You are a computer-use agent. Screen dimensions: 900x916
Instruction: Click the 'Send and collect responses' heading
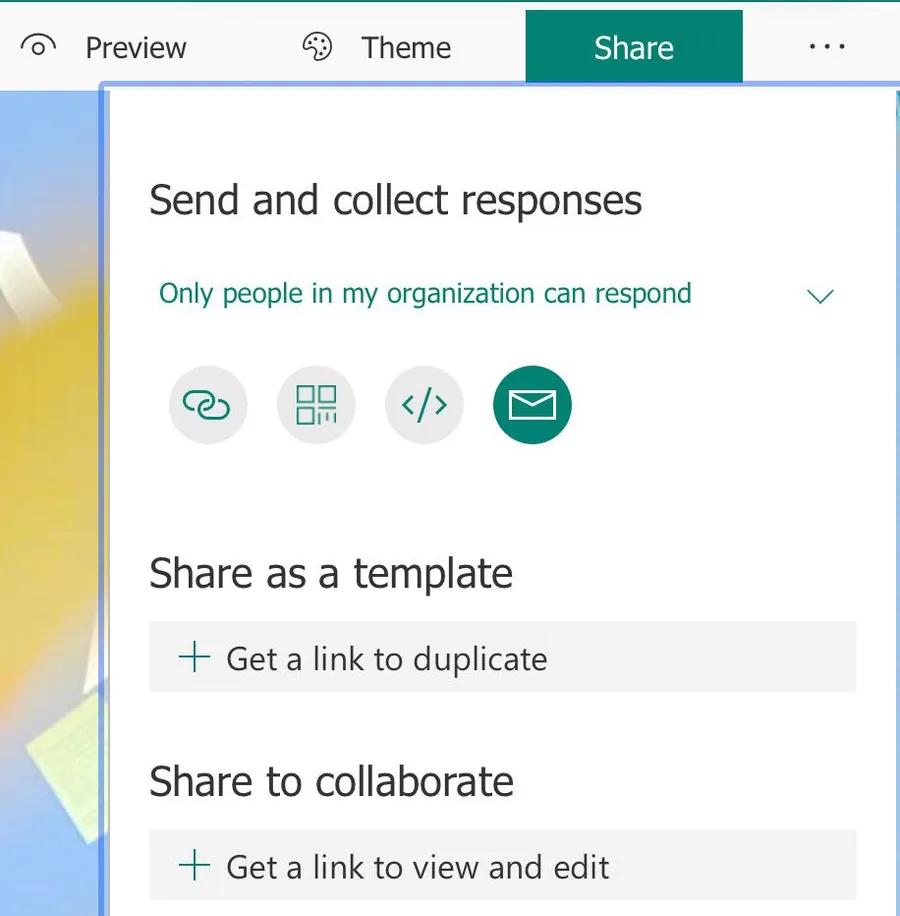(395, 201)
